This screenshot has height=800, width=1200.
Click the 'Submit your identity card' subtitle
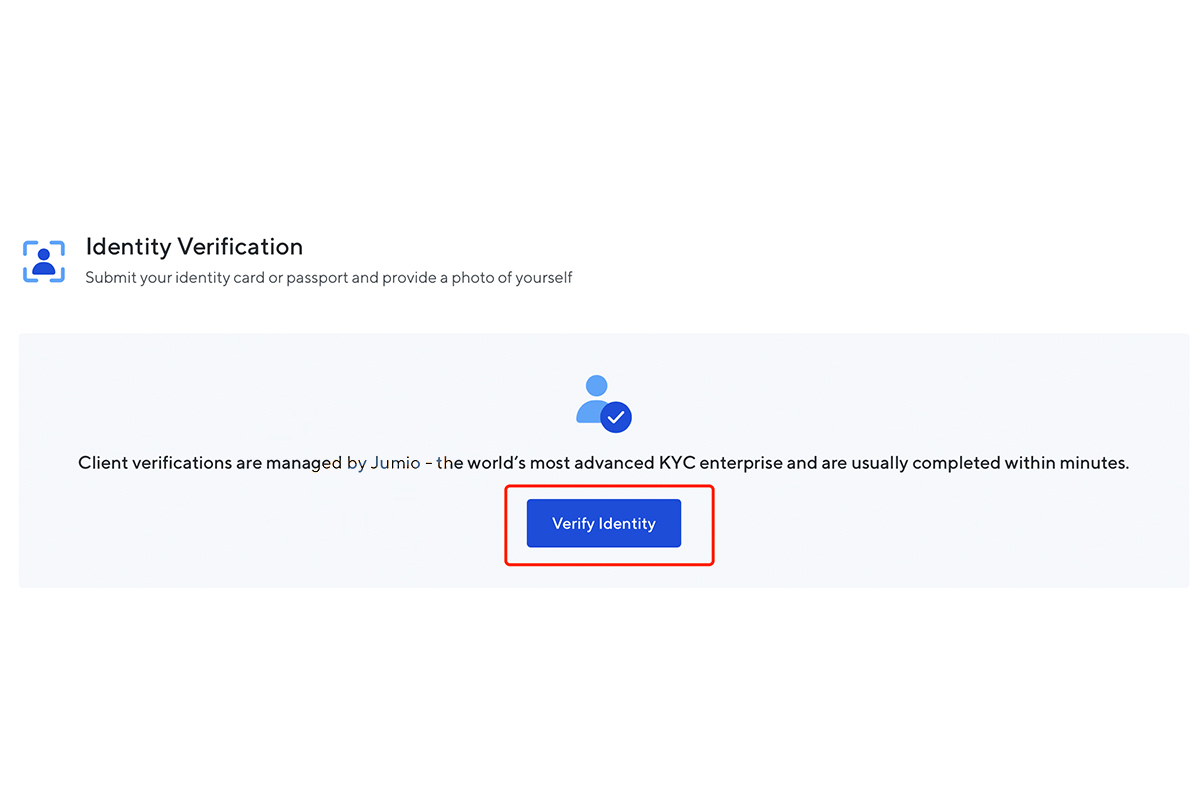[x=329, y=278]
